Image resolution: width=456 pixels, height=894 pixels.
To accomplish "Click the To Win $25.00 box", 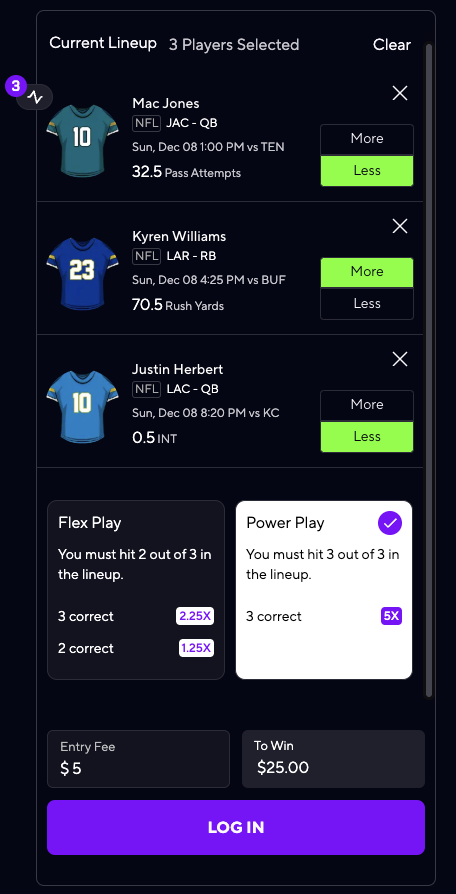I will click(x=333, y=759).
